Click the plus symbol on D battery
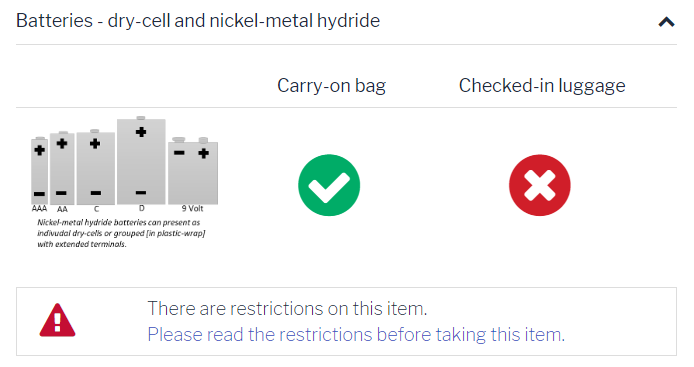The height and width of the screenshot is (367, 694). [141, 132]
